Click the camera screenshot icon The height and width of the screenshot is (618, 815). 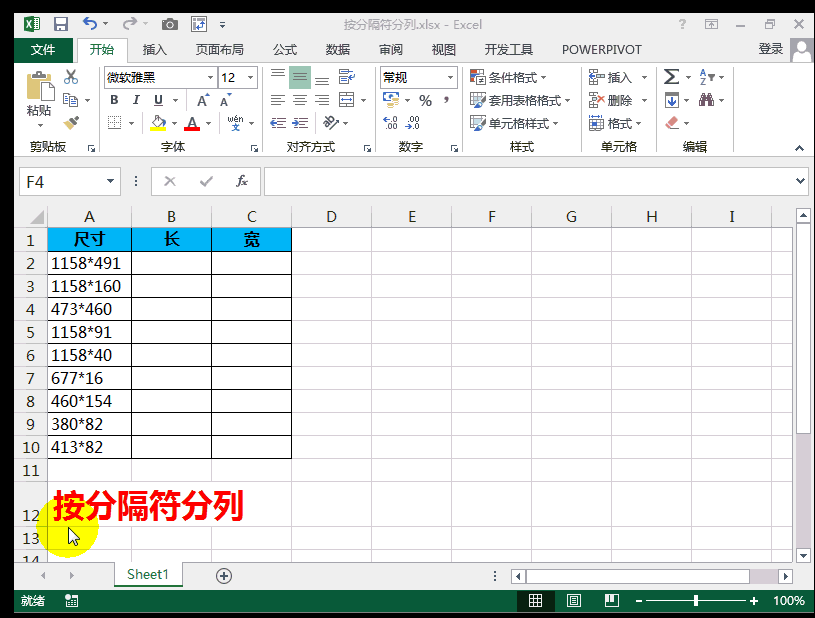169,24
